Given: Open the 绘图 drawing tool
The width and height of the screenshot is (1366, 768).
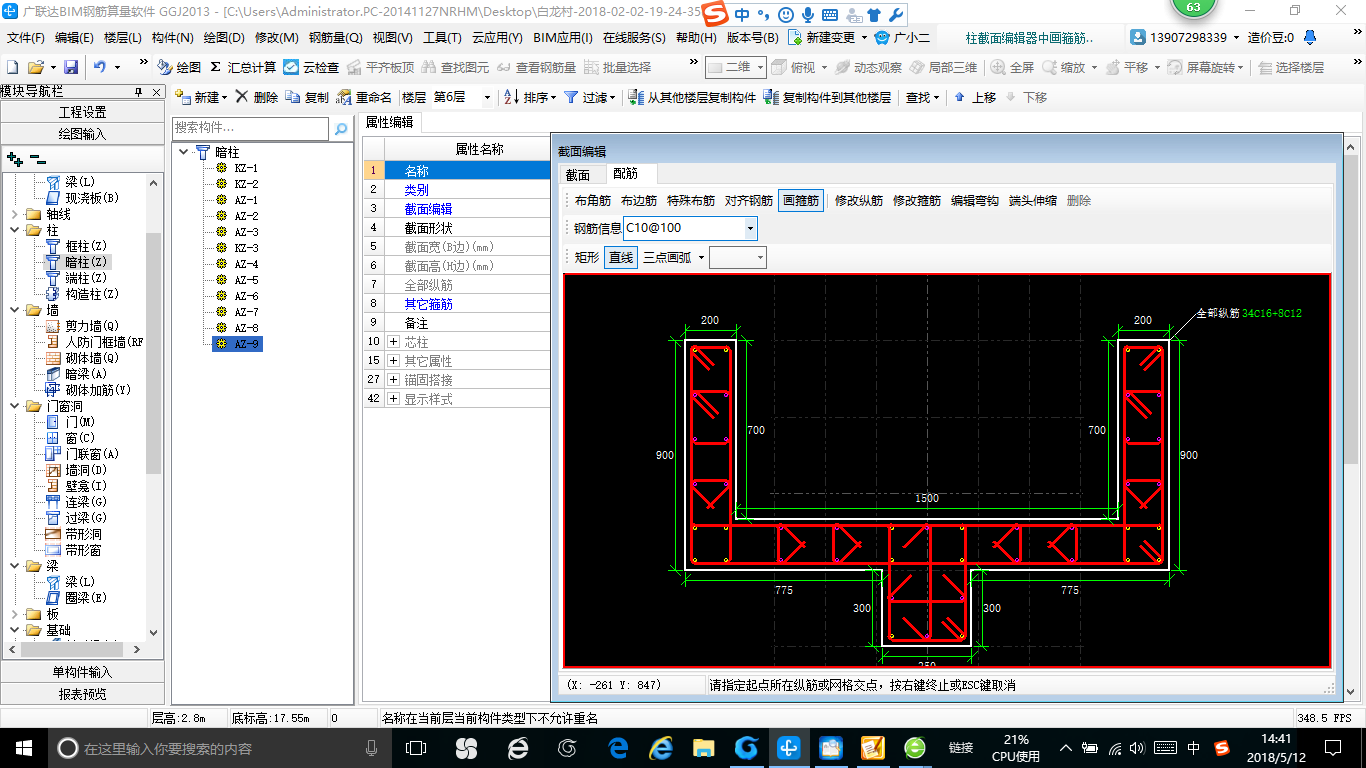Looking at the screenshot, I should tap(179, 67).
